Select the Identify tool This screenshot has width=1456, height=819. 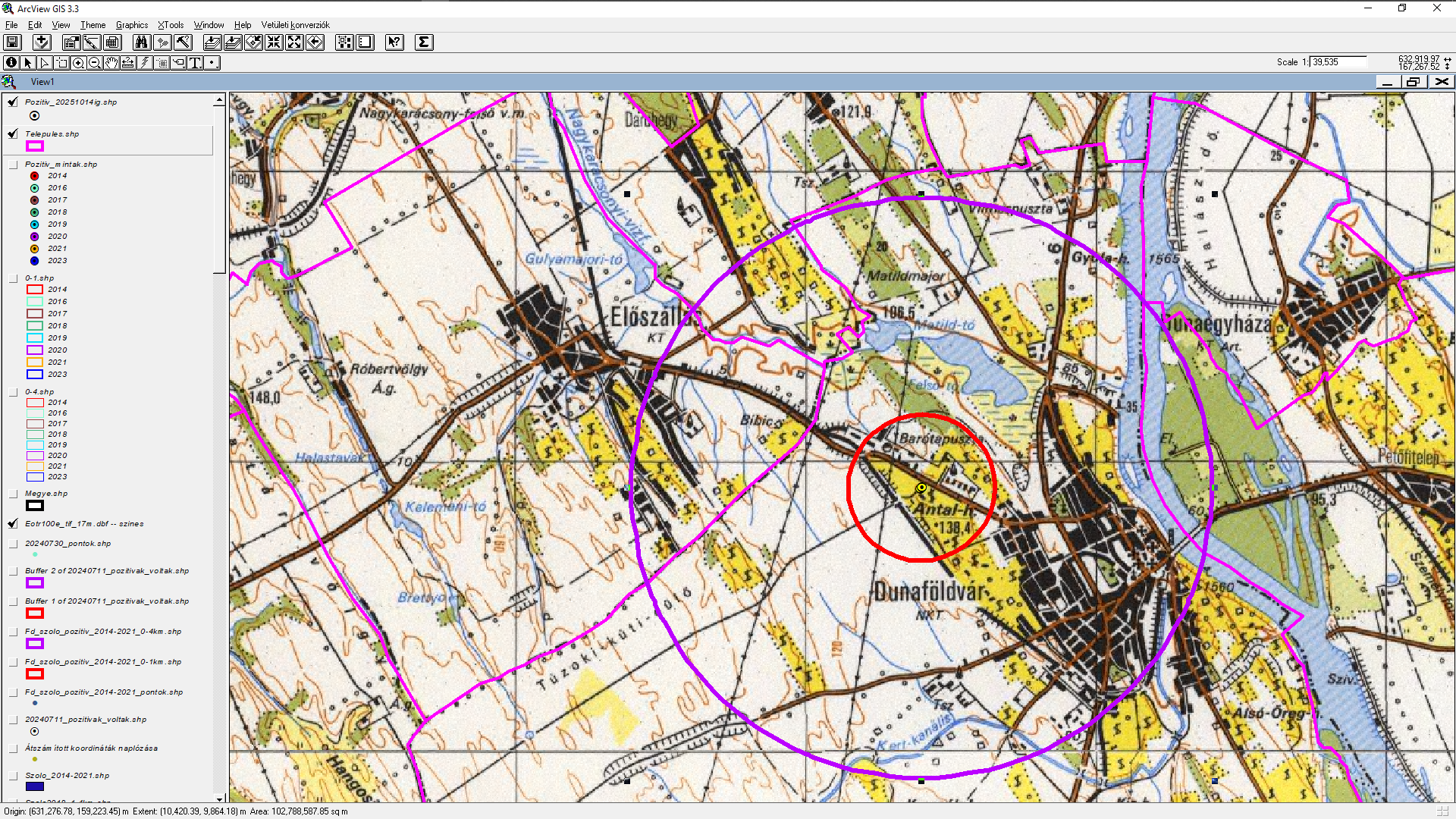pos(11,63)
